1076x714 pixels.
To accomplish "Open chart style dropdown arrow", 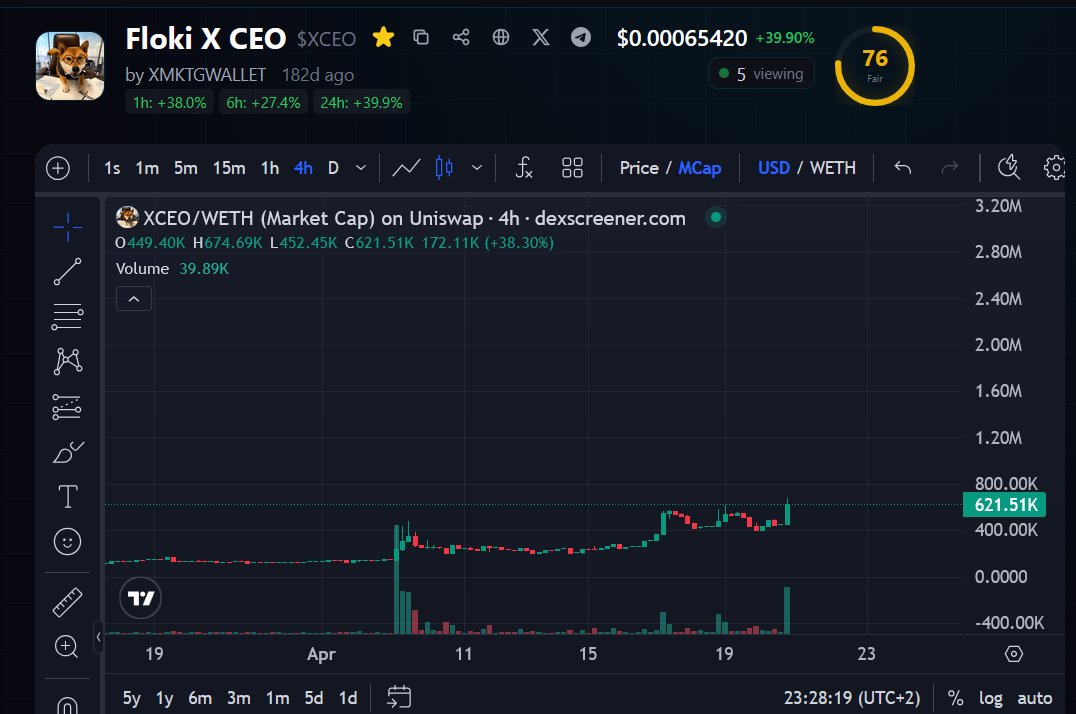I will pos(477,168).
